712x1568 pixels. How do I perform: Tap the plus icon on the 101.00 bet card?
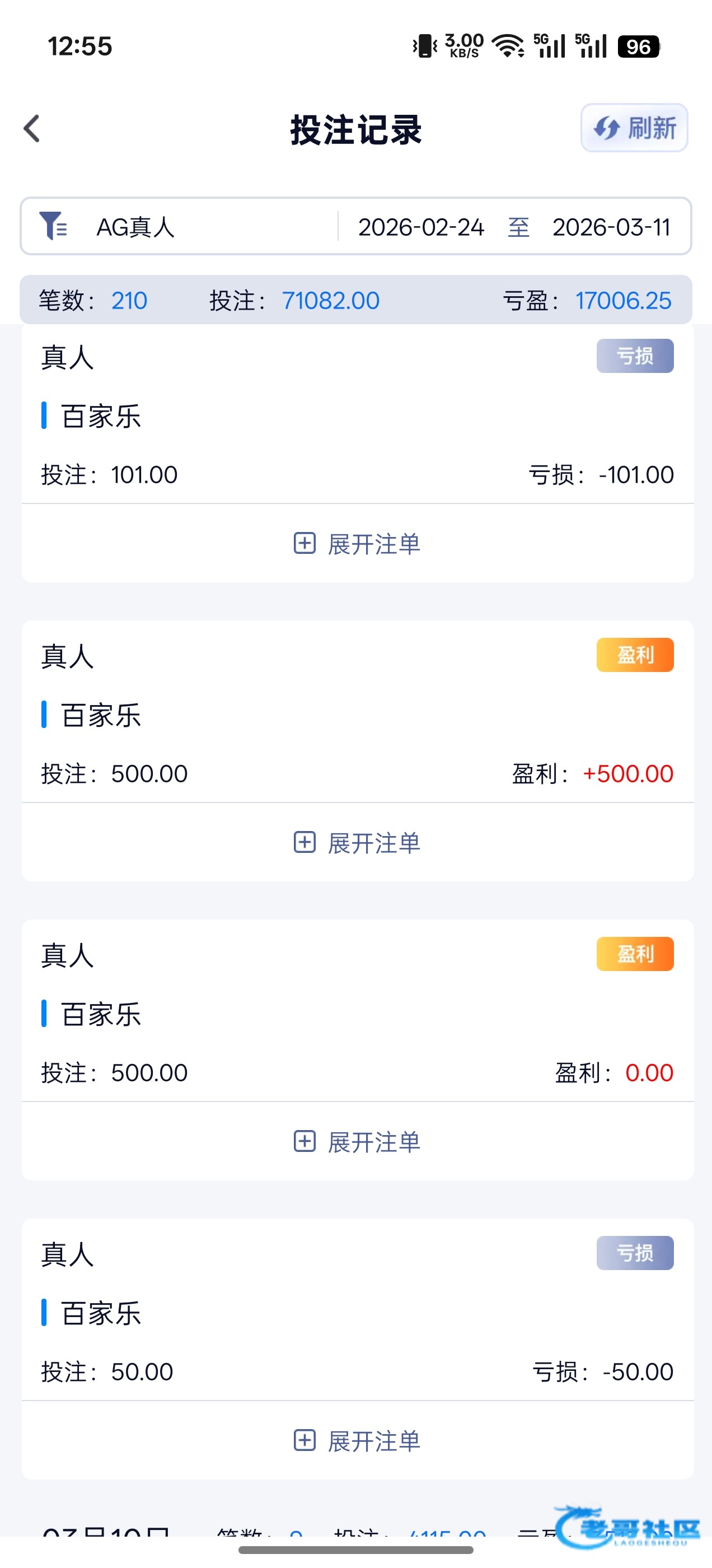pyautogui.click(x=305, y=543)
